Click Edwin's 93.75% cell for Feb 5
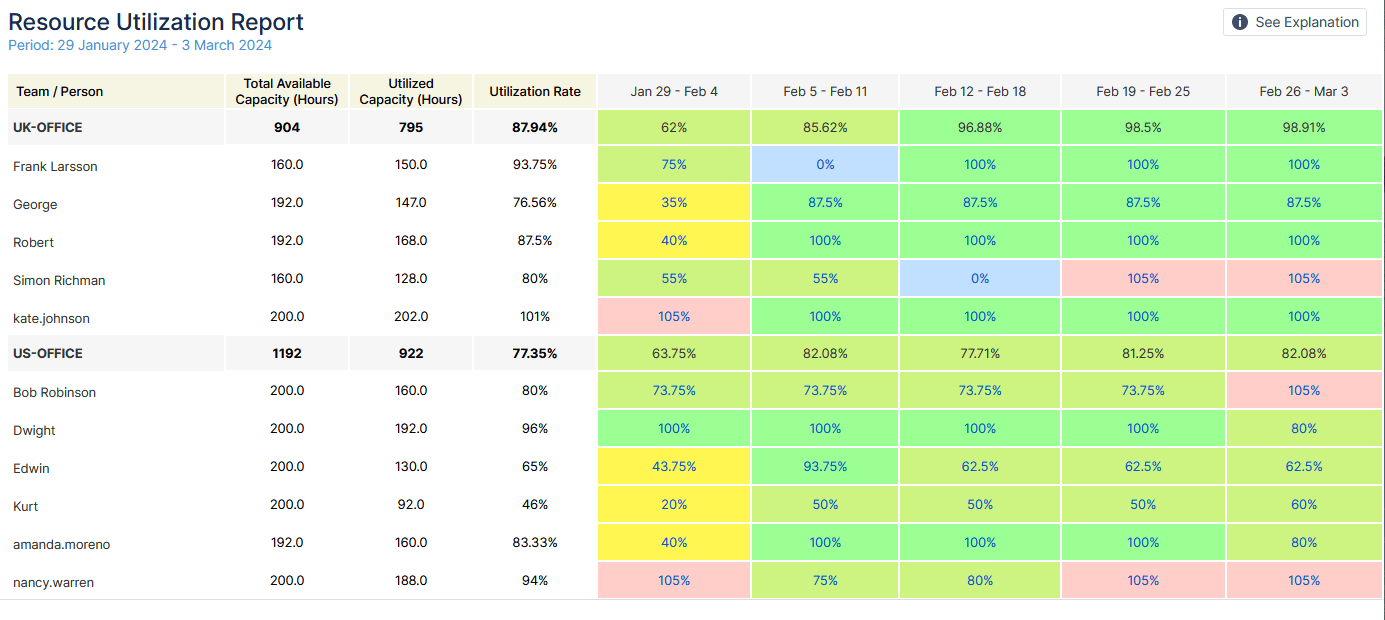The height and width of the screenshot is (620, 1385). [x=824, y=466]
